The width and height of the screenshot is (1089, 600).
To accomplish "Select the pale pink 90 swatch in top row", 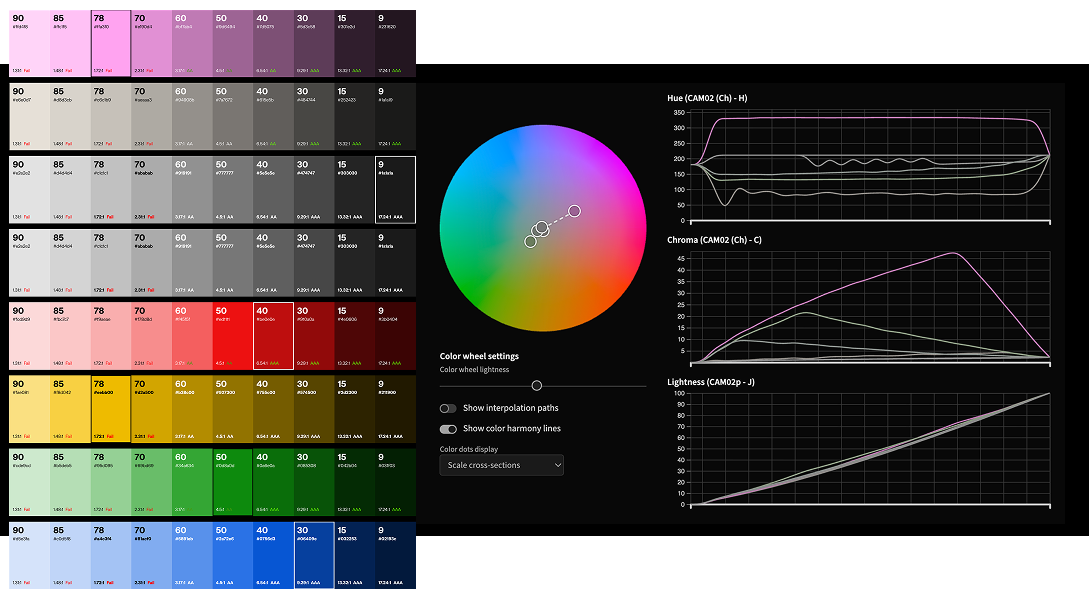I will pos(30,43).
